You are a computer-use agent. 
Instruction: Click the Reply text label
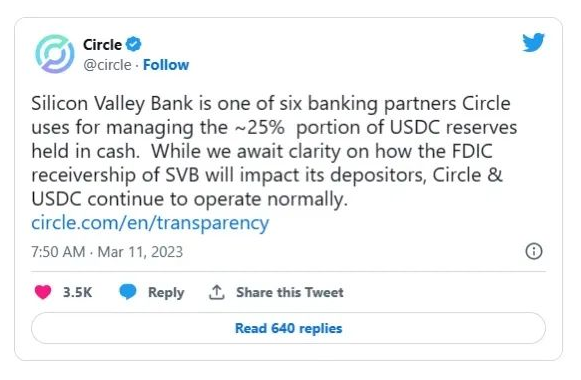166,292
